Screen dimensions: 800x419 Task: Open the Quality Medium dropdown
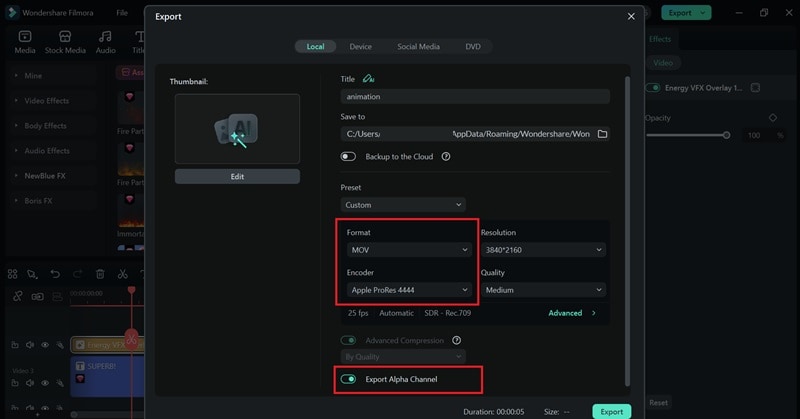click(543, 289)
